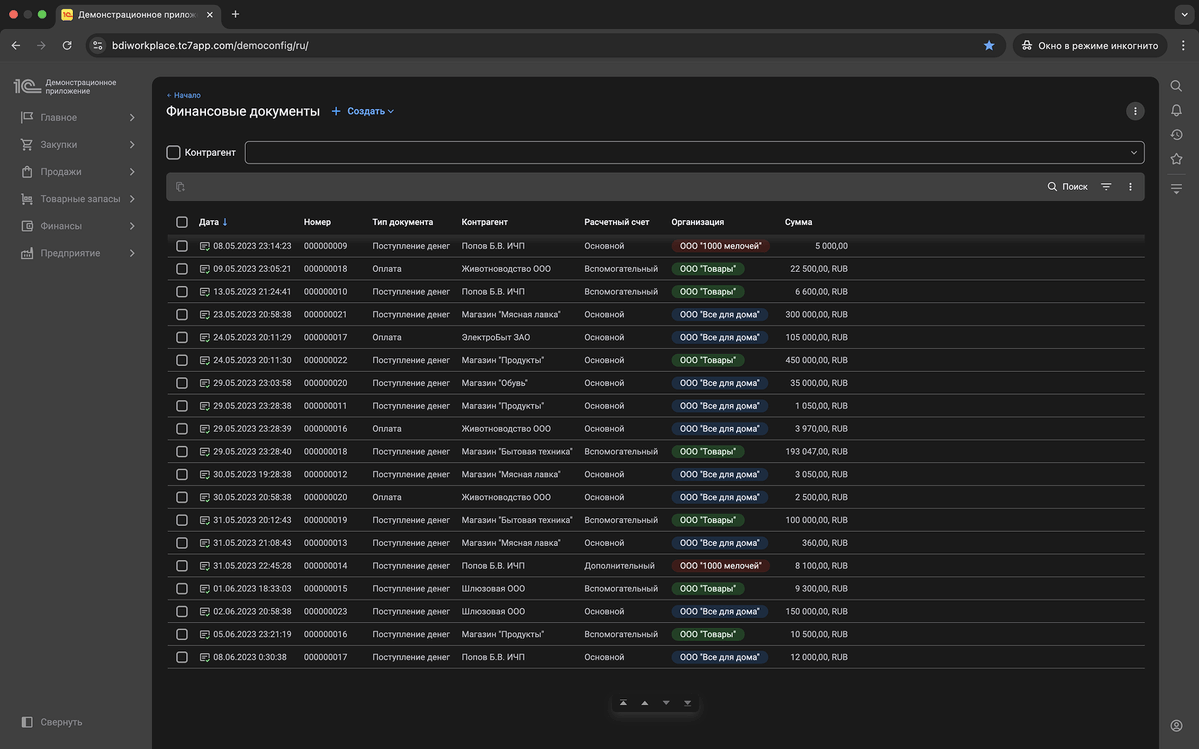Image resolution: width=1199 pixels, height=749 pixels.
Task: Sort by Номер column header
Action: click(317, 222)
